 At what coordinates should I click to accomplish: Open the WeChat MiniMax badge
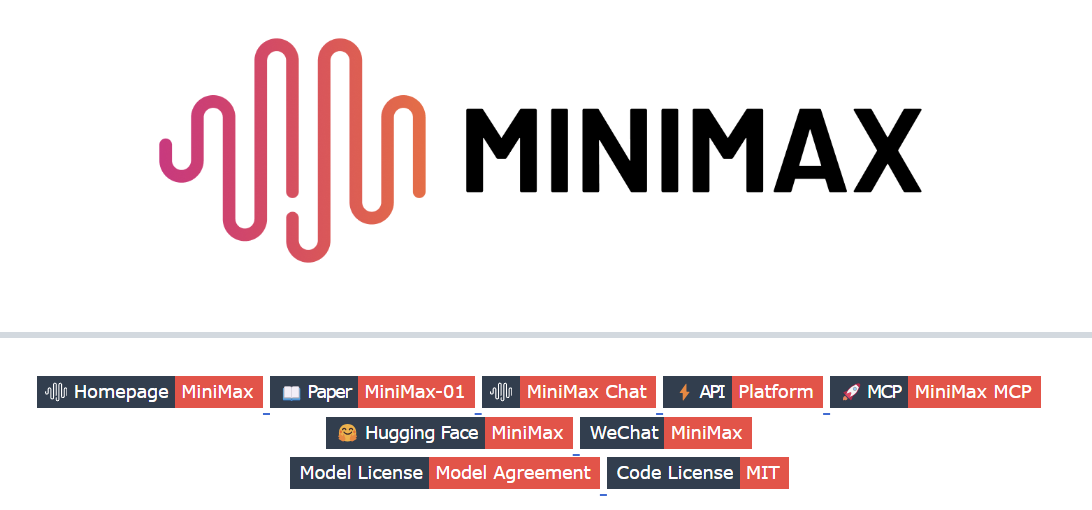(666, 433)
